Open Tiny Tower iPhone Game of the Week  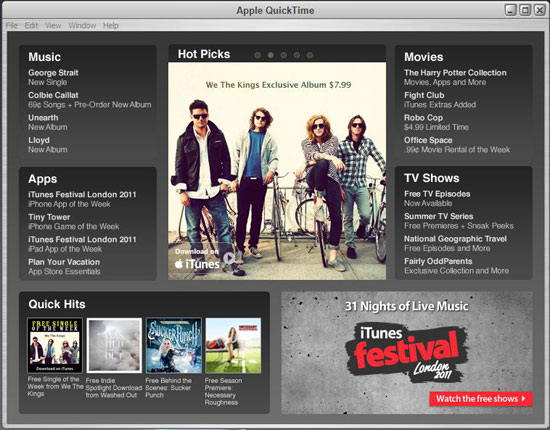[x=74, y=221]
